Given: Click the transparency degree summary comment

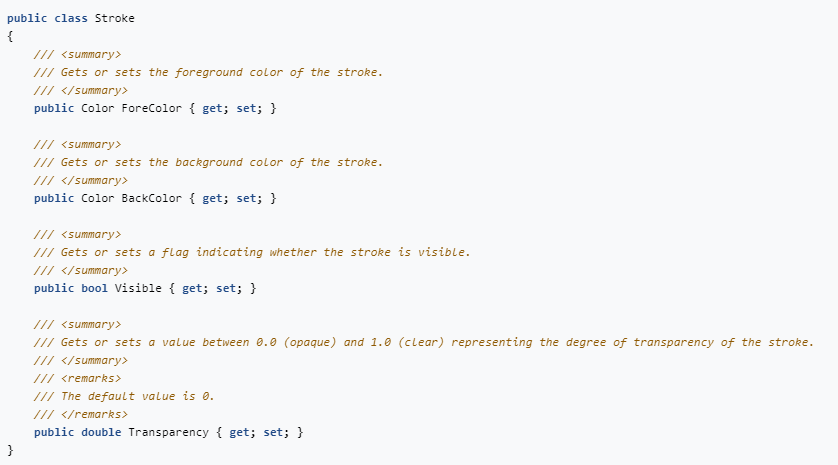Looking at the screenshot, I should pos(424,342).
